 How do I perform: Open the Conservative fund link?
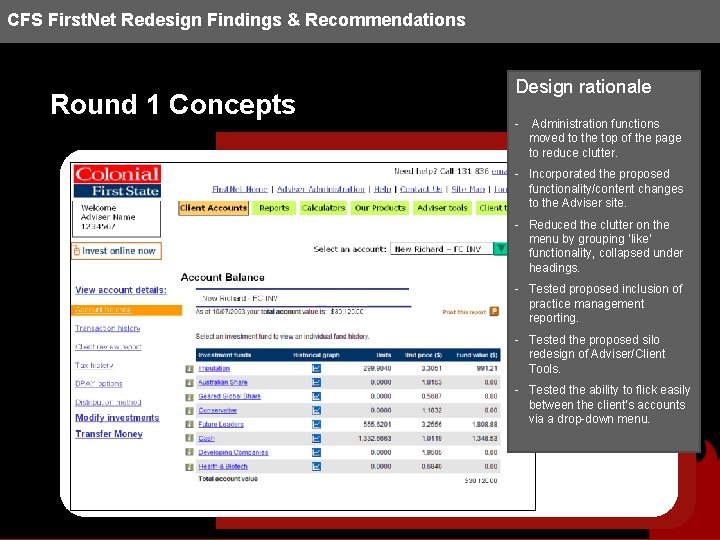tap(218, 410)
